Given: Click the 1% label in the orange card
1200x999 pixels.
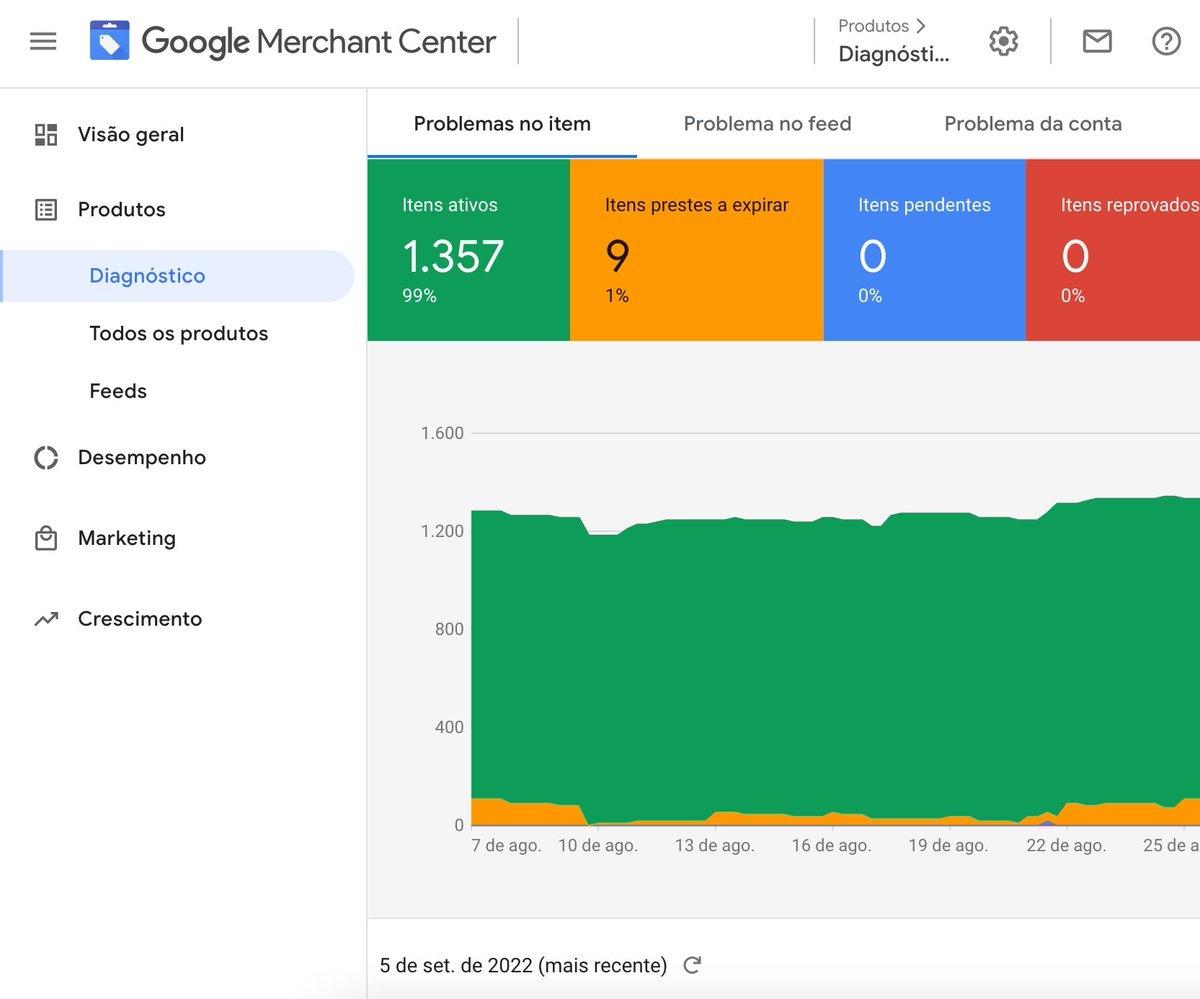Looking at the screenshot, I should [617, 296].
